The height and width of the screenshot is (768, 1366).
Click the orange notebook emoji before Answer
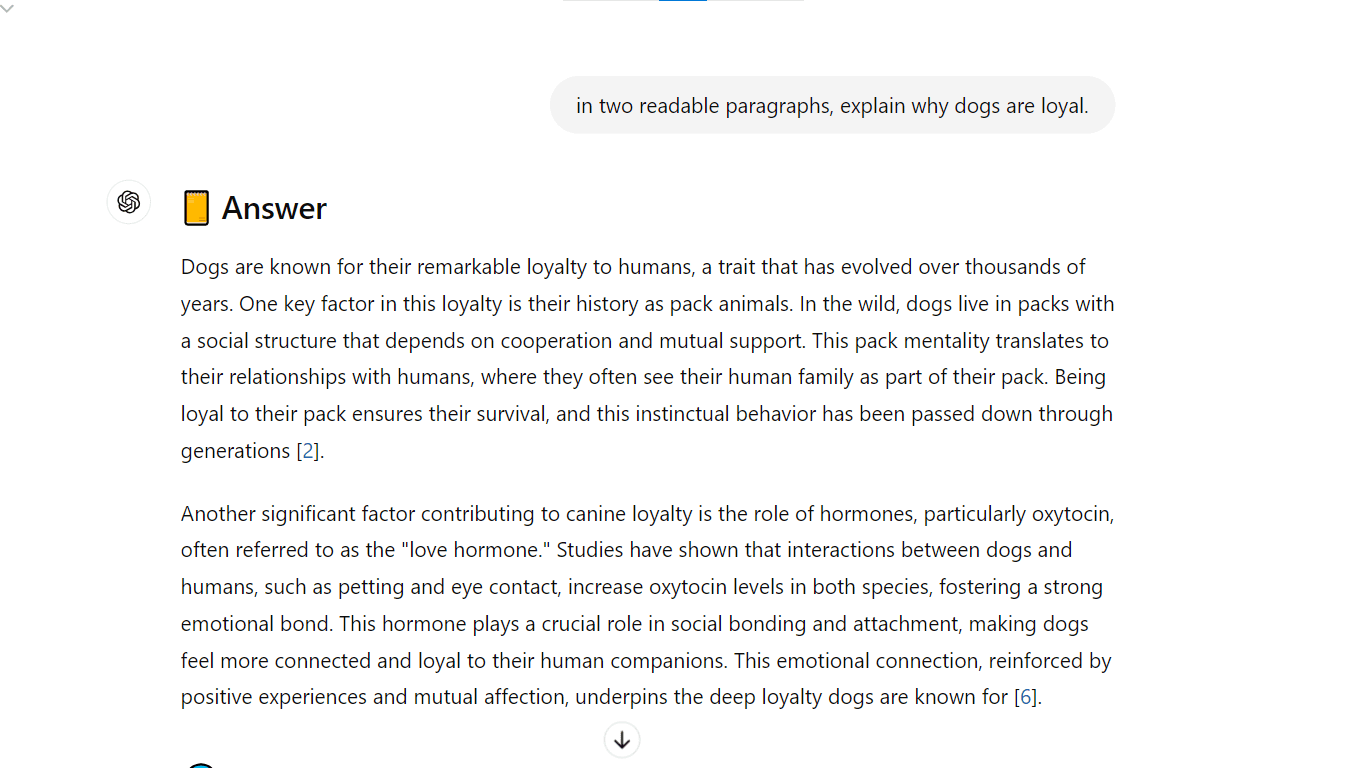click(x=196, y=208)
